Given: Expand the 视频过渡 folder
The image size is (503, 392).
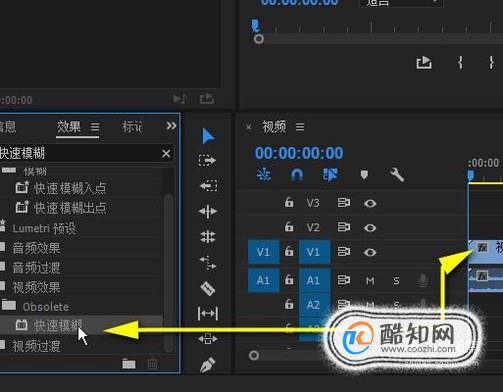Looking at the screenshot, I should pyautogui.click(x=36, y=346).
